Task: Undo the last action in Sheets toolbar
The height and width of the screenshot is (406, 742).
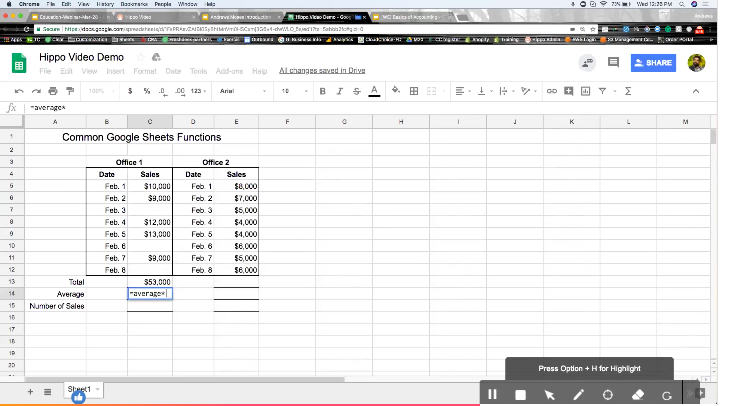Action: coord(19,91)
